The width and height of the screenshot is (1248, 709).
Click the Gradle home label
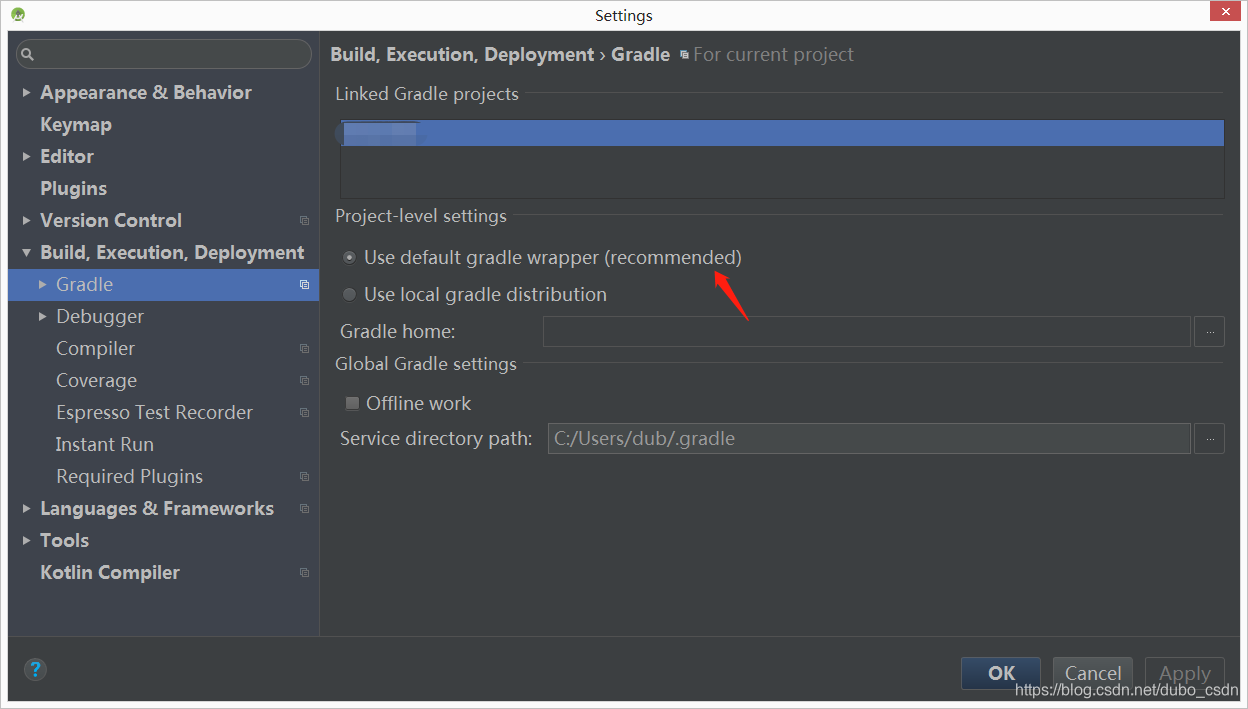398,331
